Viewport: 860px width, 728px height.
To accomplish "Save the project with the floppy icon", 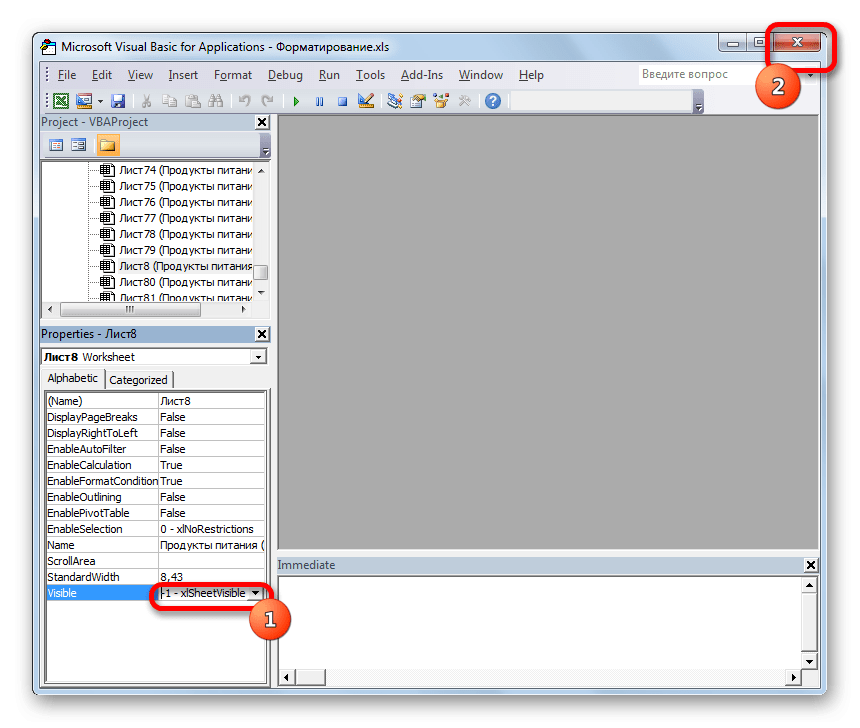I will coord(118,101).
